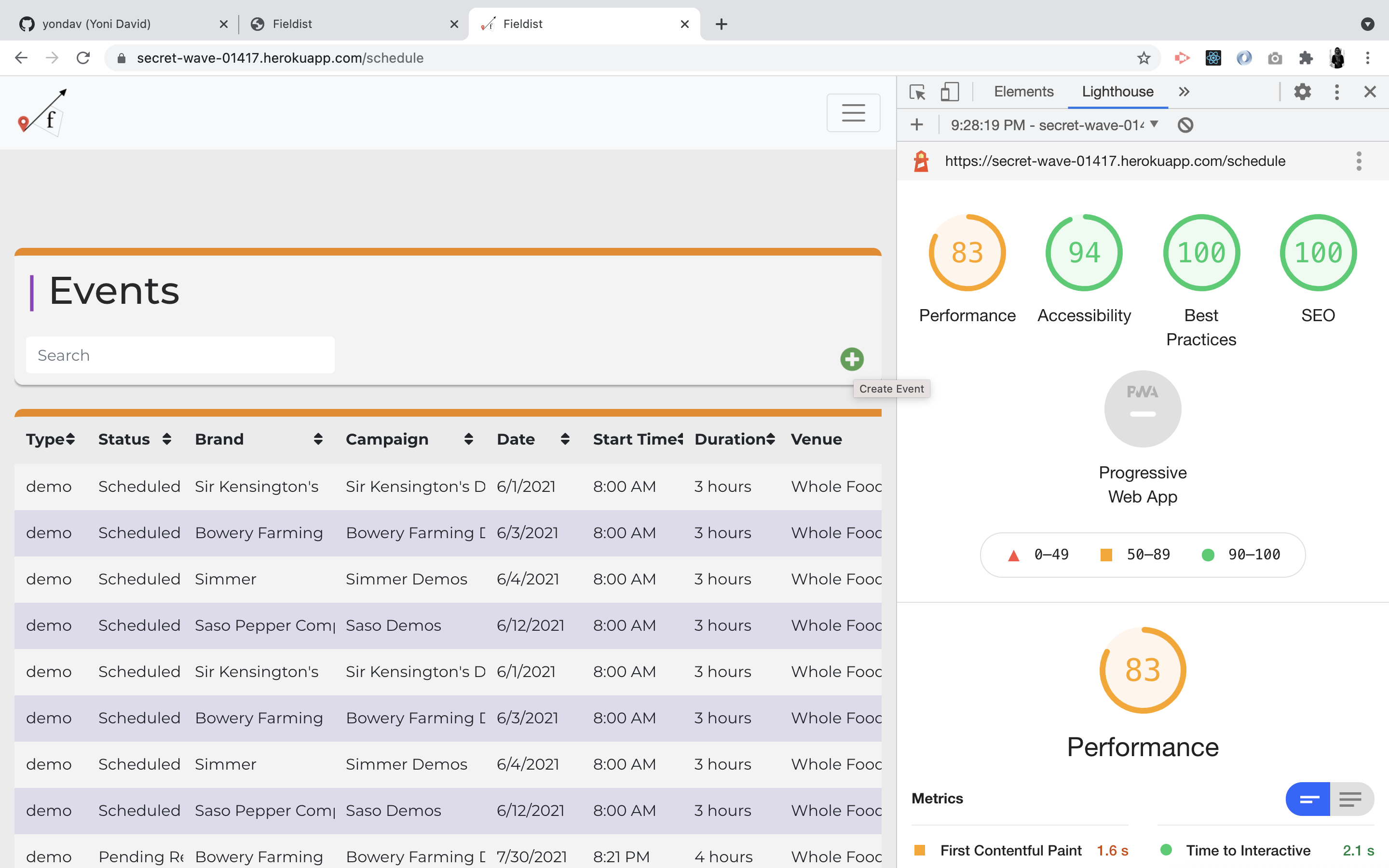Image resolution: width=1389 pixels, height=868 pixels.
Task: Open the tab search dropdown arrow
Action: (x=1367, y=24)
